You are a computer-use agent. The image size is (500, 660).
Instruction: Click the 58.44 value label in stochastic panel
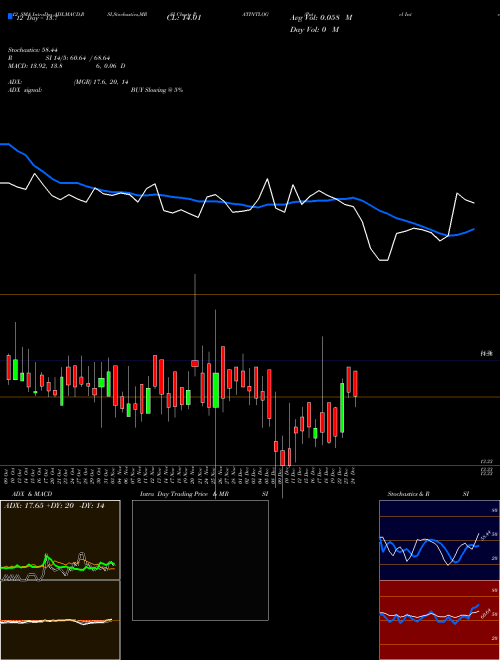click(485, 537)
